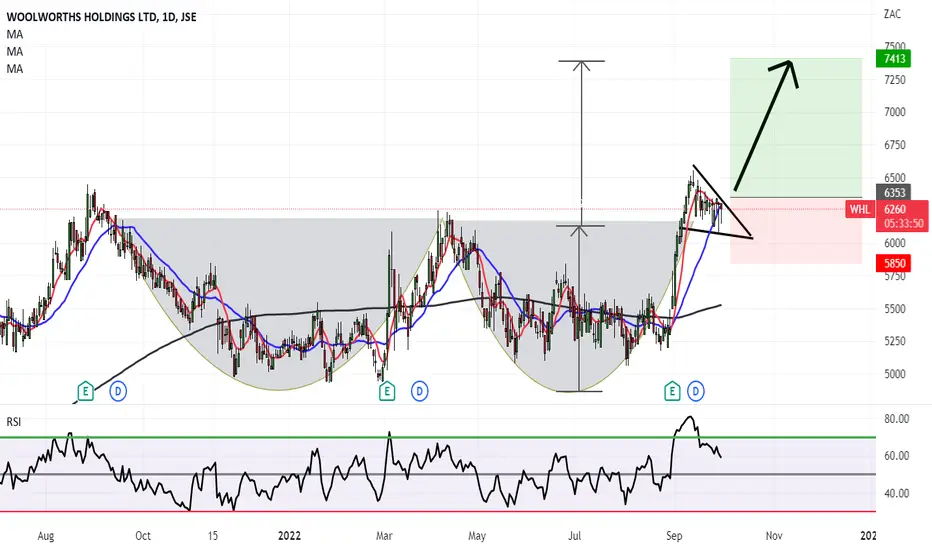Click the WOOLWORTHS HOLDINGS LTD chart title
This screenshot has height=550, width=932.
click(x=101, y=17)
